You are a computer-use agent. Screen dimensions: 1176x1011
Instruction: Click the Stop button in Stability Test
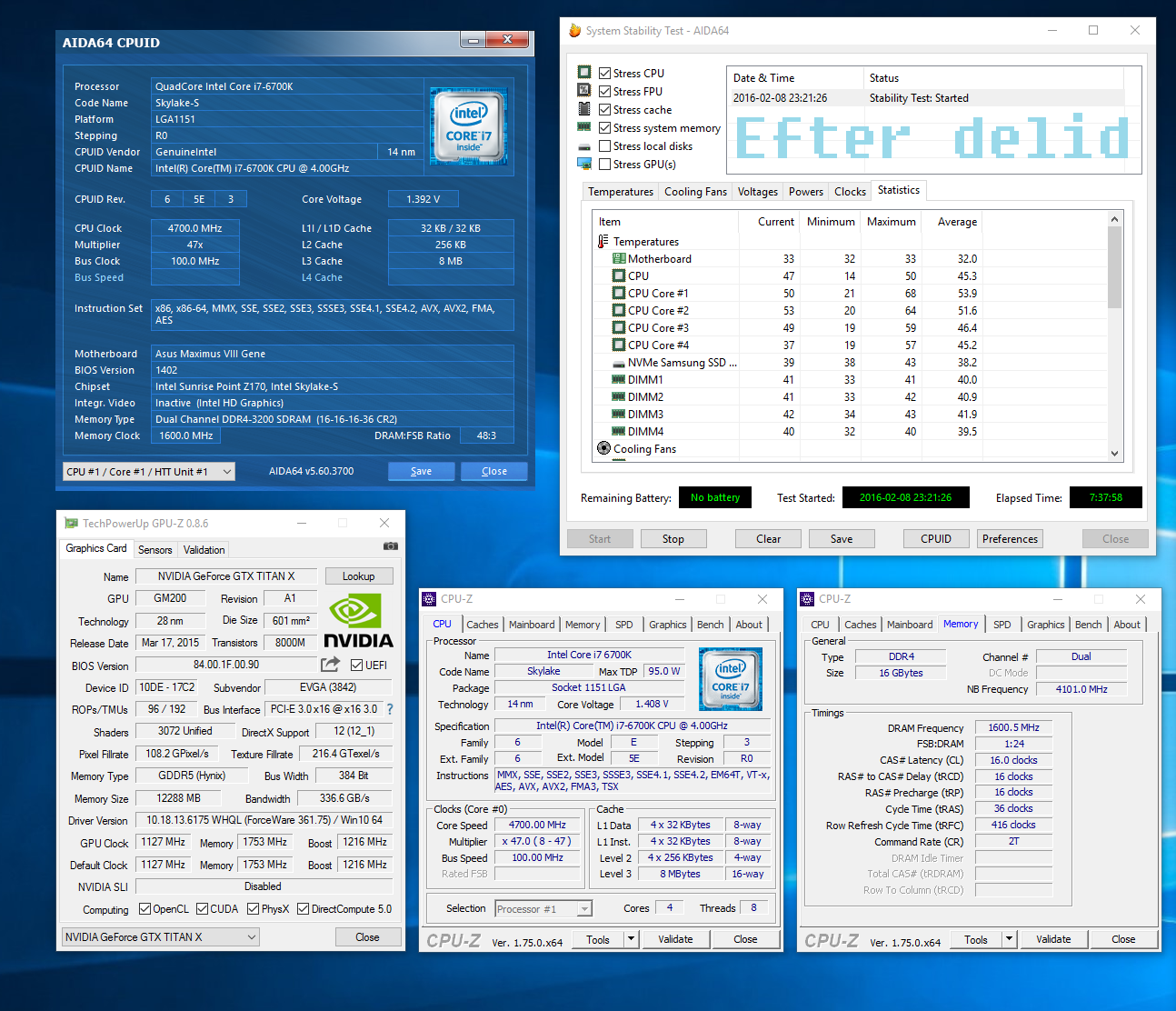(x=673, y=538)
